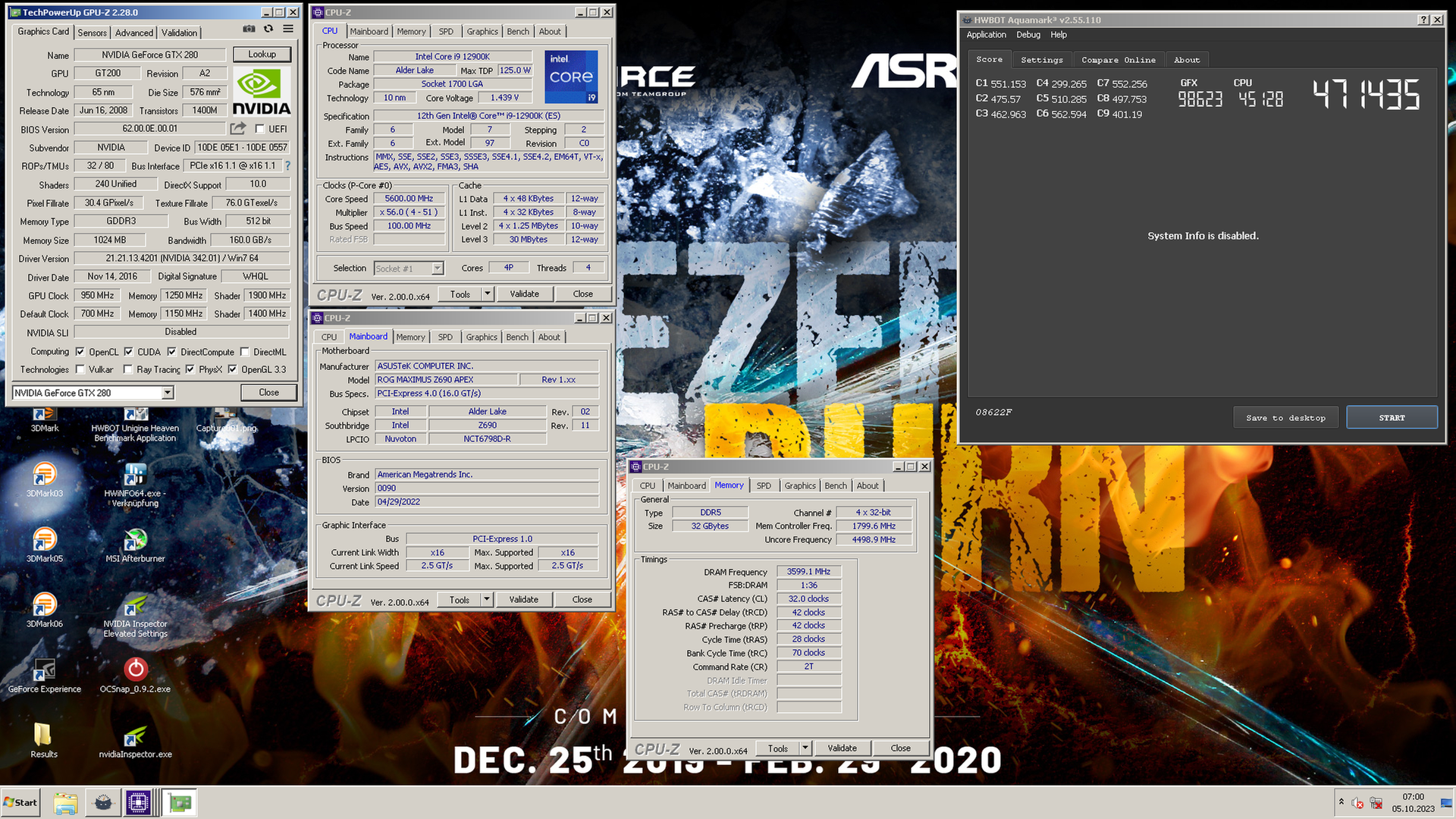Viewport: 1456px width, 819px height.
Task: Open 3DMark05 desktop shortcut
Action: coord(44,544)
